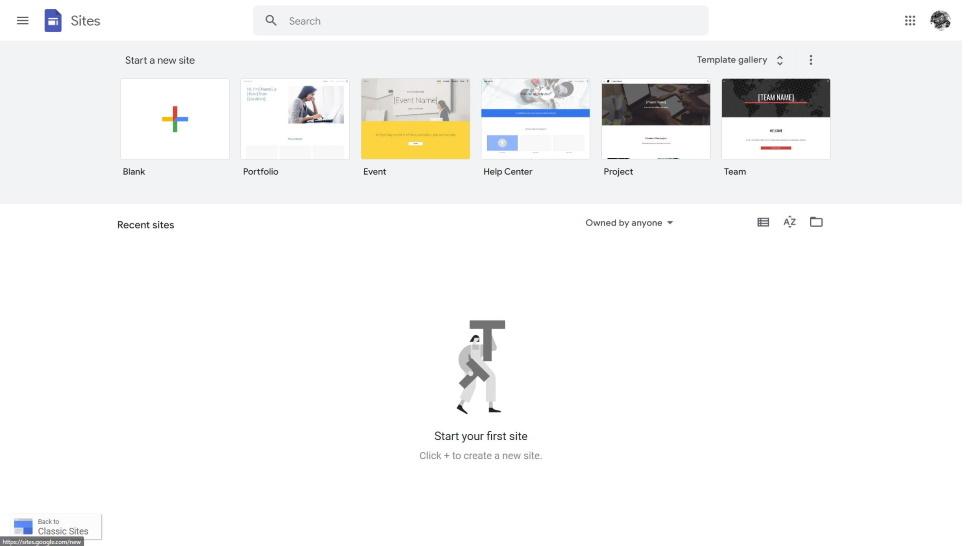Choose the Team template thumbnail

coord(776,119)
